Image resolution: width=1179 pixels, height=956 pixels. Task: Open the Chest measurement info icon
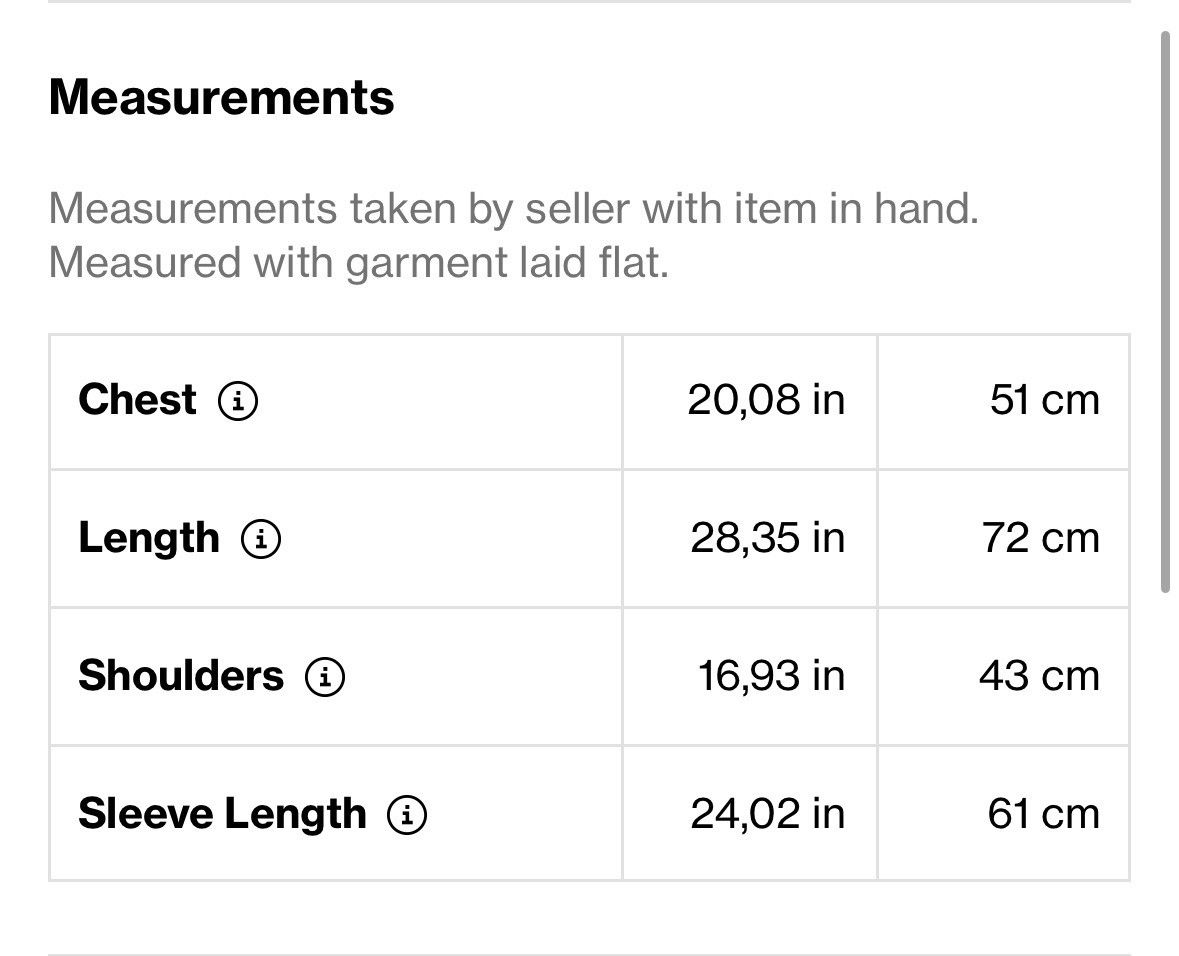coord(238,400)
